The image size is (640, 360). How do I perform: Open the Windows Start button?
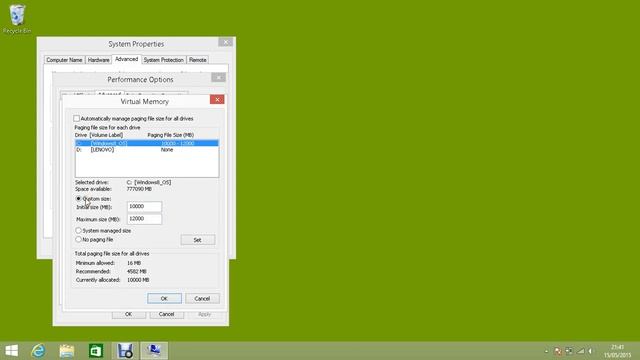[x=11, y=351]
